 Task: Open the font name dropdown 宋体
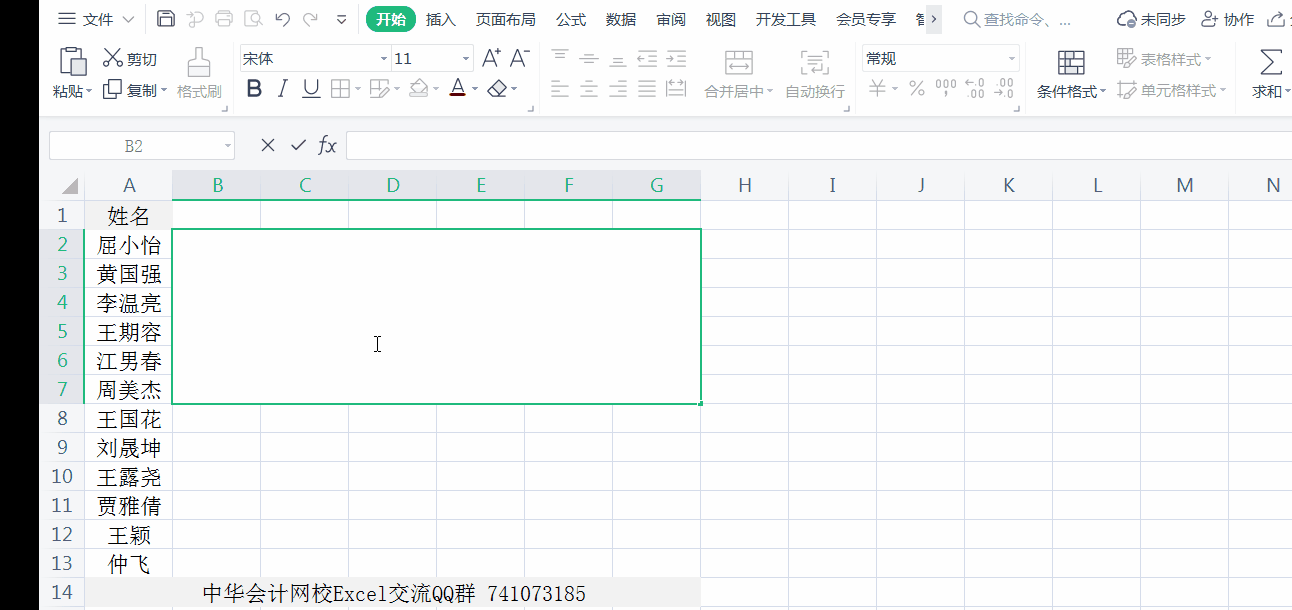[383, 59]
